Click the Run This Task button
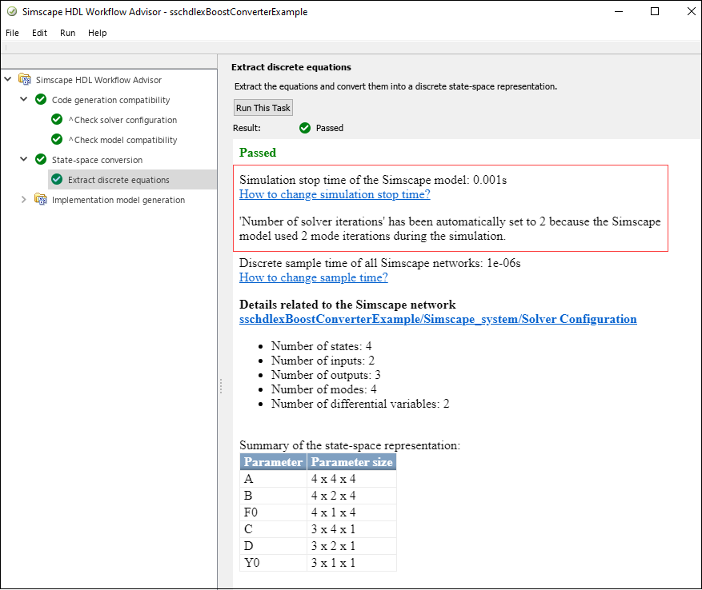This screenshot has height=590, width=702. pos(263,108)
